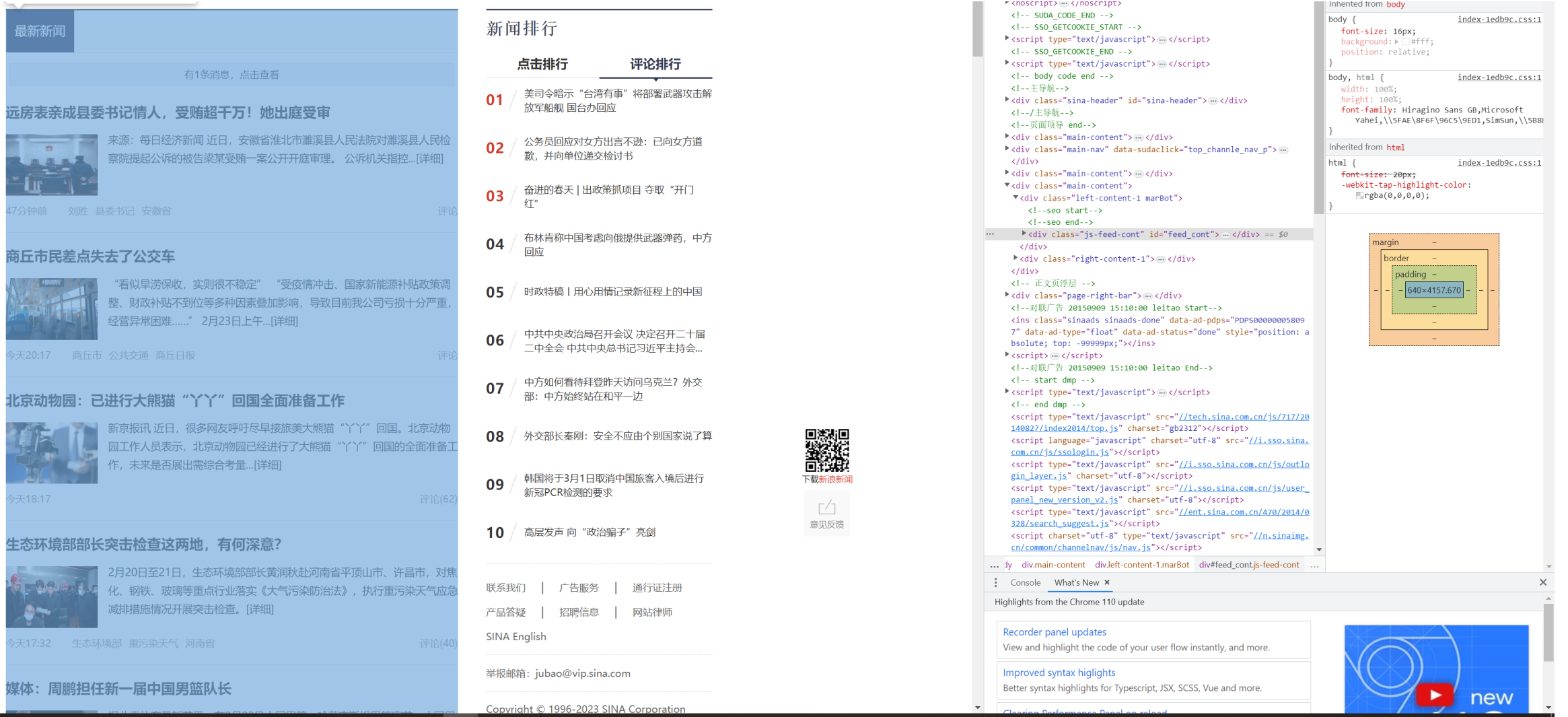Viewport: 1568px width, 717px height.
Task: Collapse the left-content-1 marBot div node
Action: 1015,198
